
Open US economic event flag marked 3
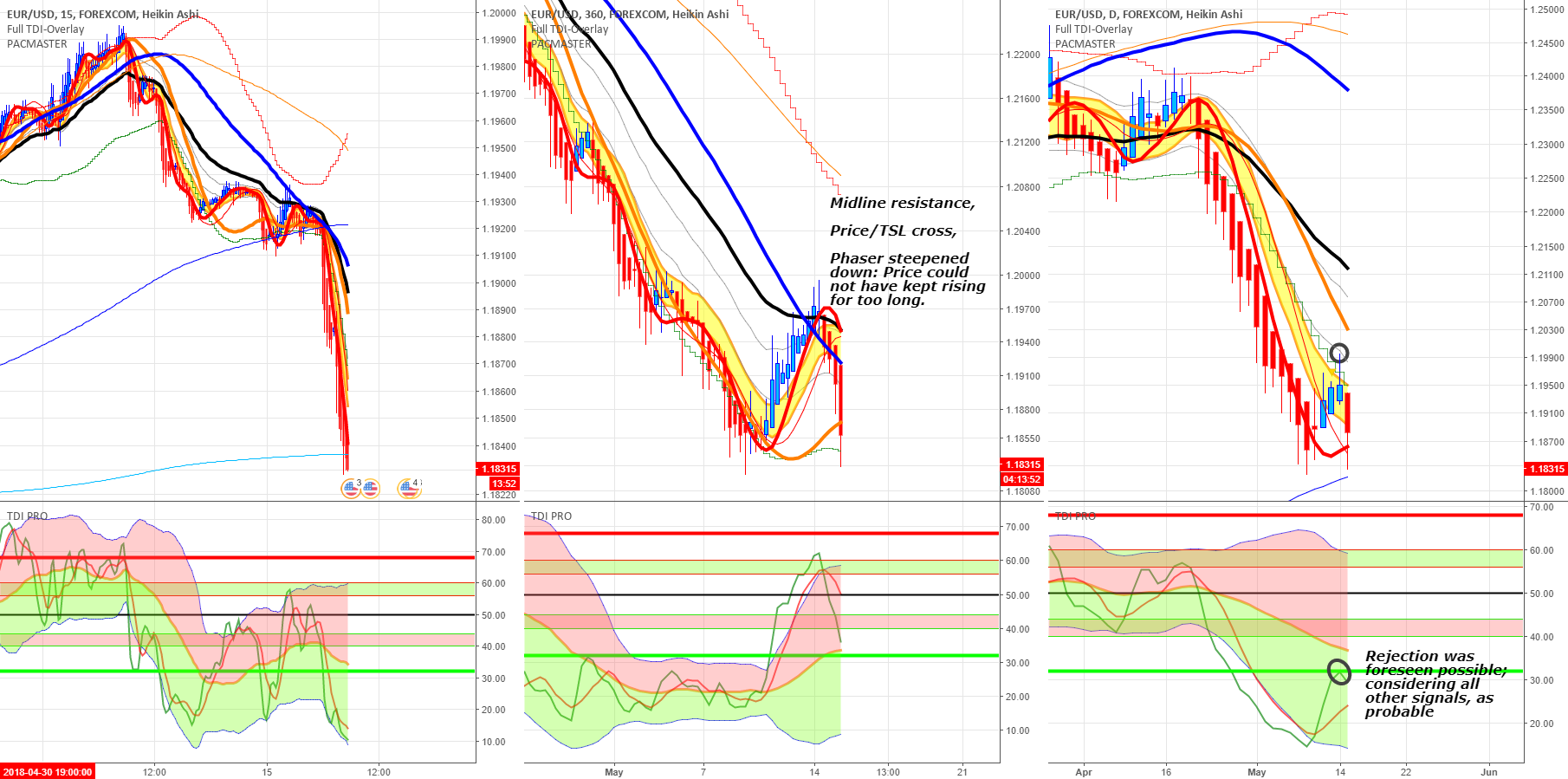351,489
